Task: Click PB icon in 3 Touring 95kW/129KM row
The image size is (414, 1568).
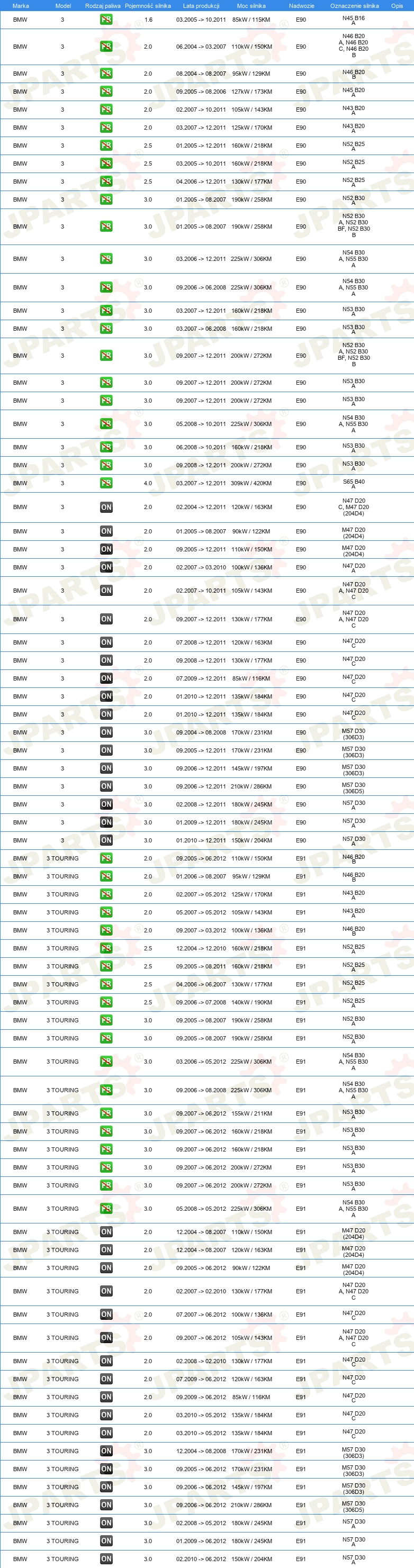Action: point(106,876)
